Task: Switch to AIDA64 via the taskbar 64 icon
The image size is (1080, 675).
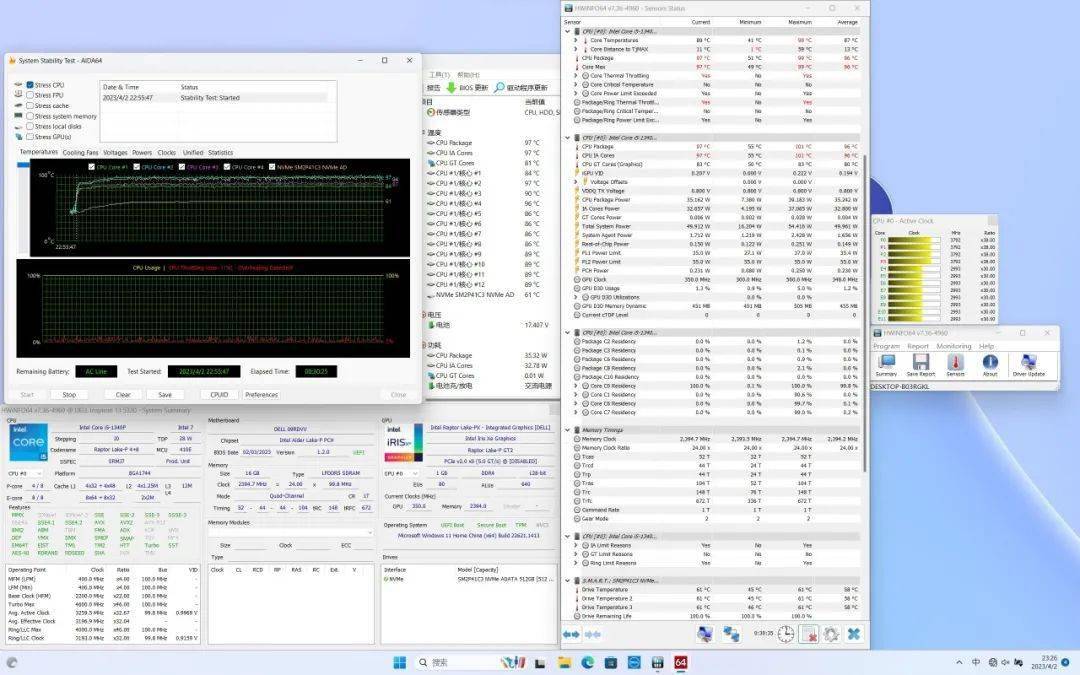Action: (681, 663)
